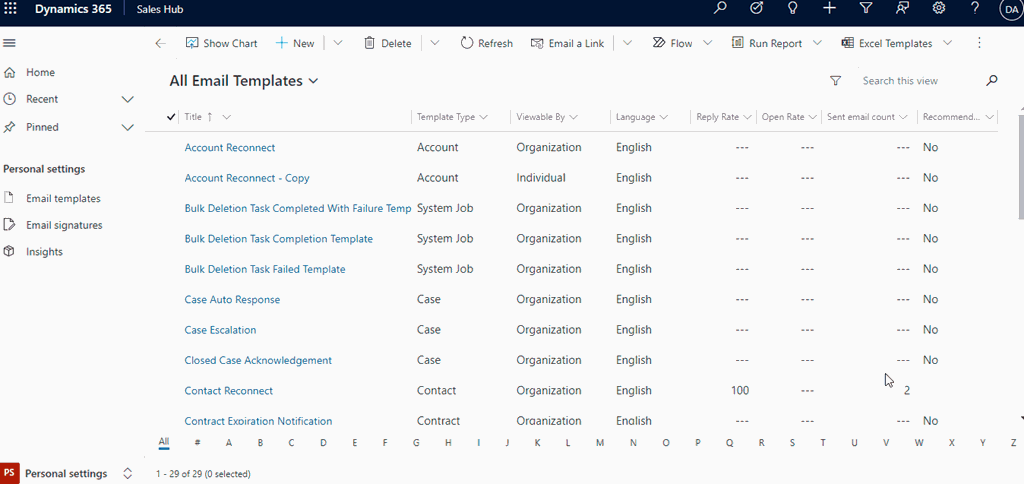
Task: Expand the Recent section chevron
Action: tap(127, 99)
